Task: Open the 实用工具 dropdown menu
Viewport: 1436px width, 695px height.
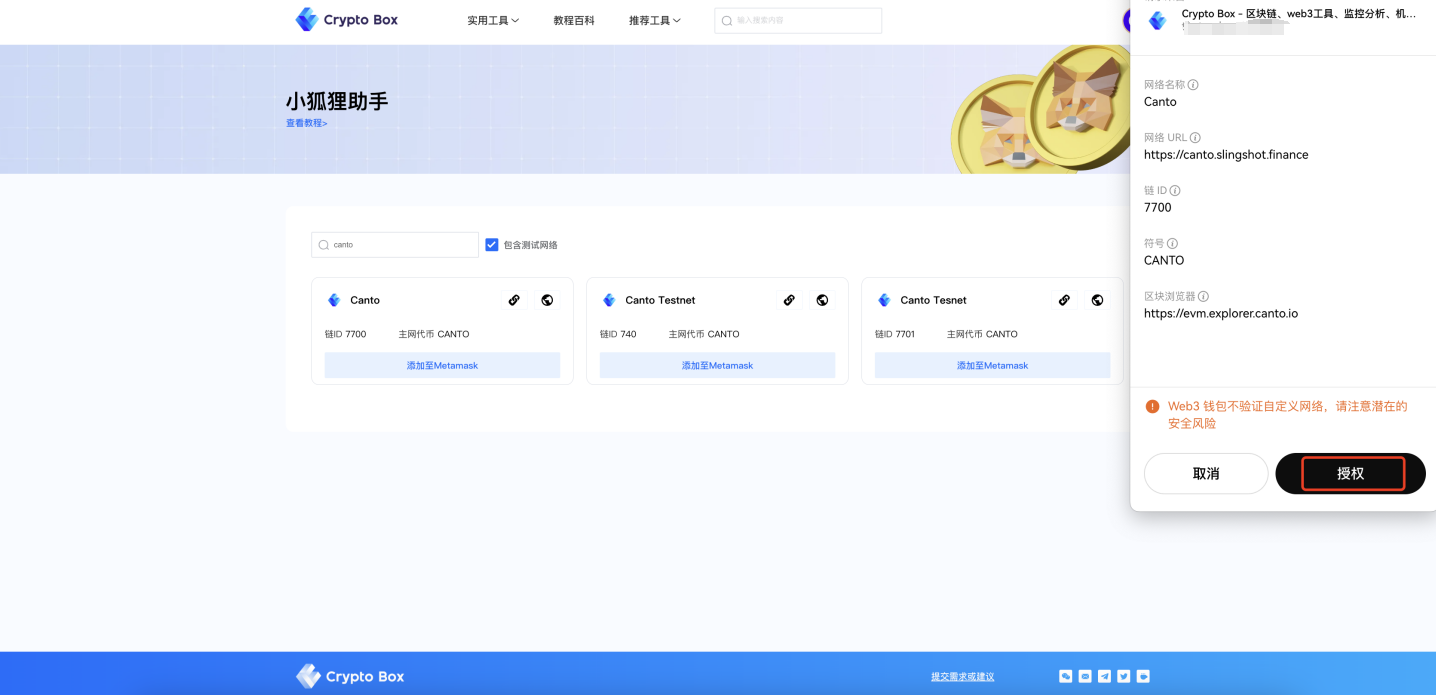Action: [x=493, y=21]
